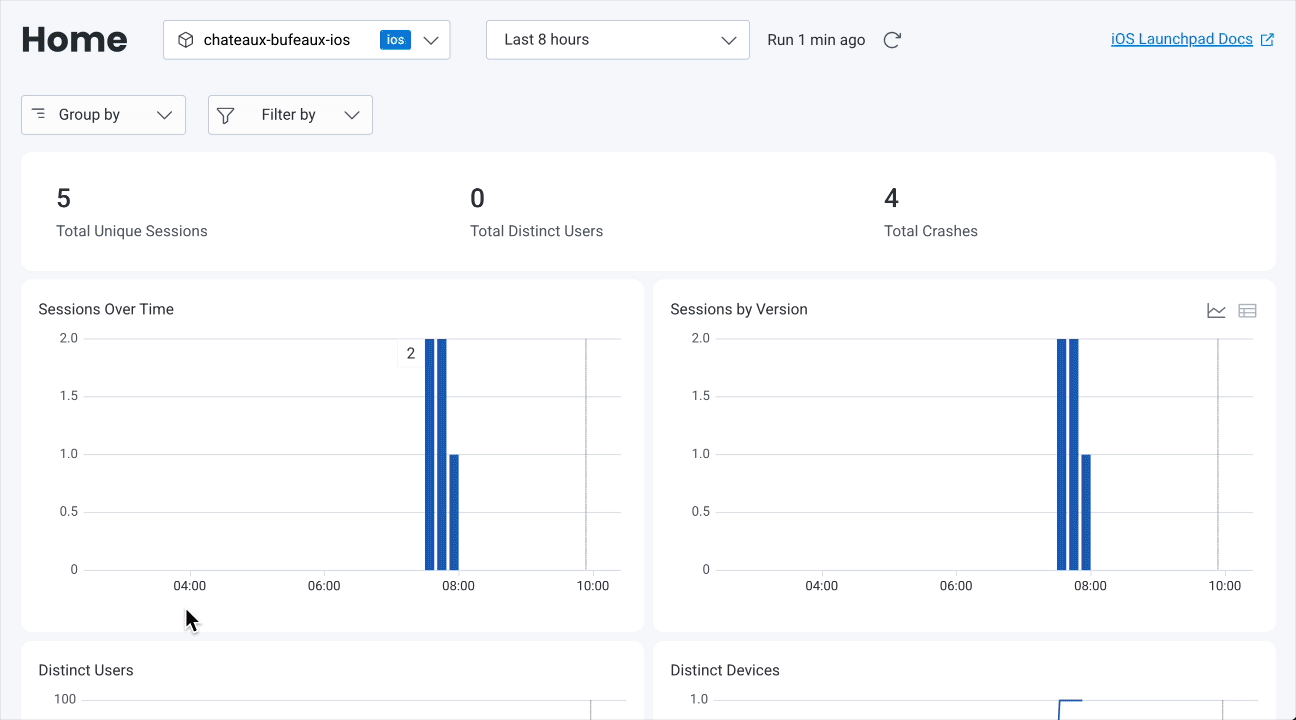This screenshot has width=1296, height=720.
Task: Click the Total Distinct Users metric
Action: click(x=536, y=231)
